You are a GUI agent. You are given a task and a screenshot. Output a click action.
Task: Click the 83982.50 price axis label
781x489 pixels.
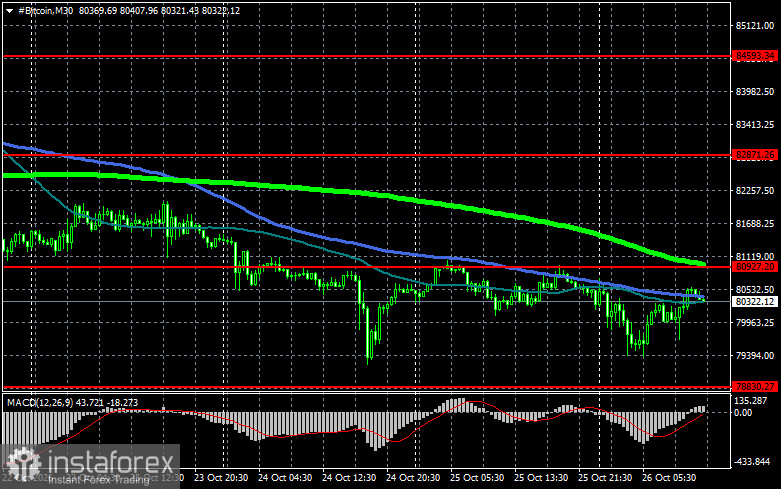(x=755, y=92)
